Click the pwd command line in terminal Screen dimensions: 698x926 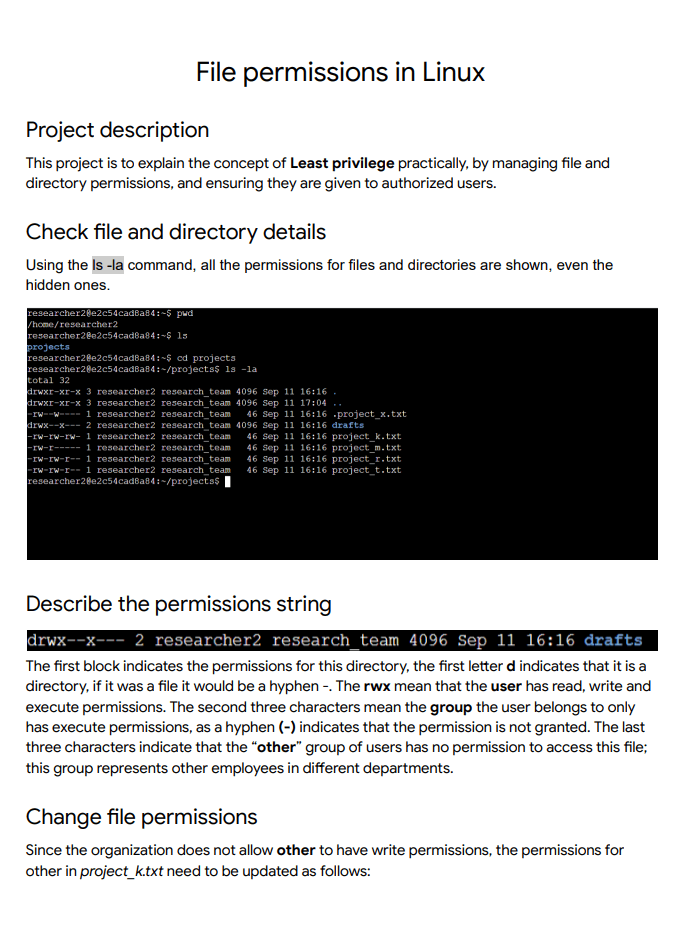[110, 313]
